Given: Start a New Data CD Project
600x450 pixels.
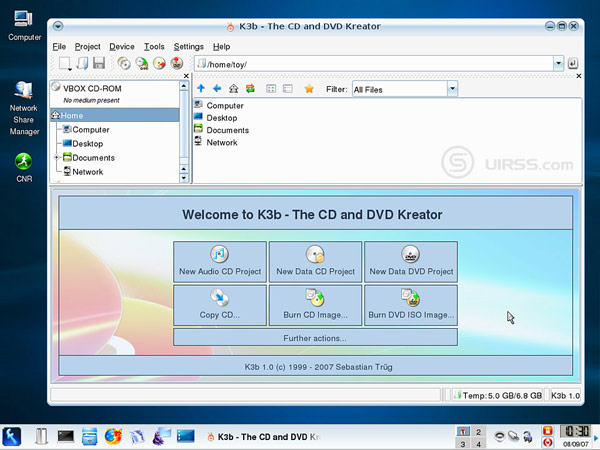Looking at the screenshot, I should coord(315,260).
